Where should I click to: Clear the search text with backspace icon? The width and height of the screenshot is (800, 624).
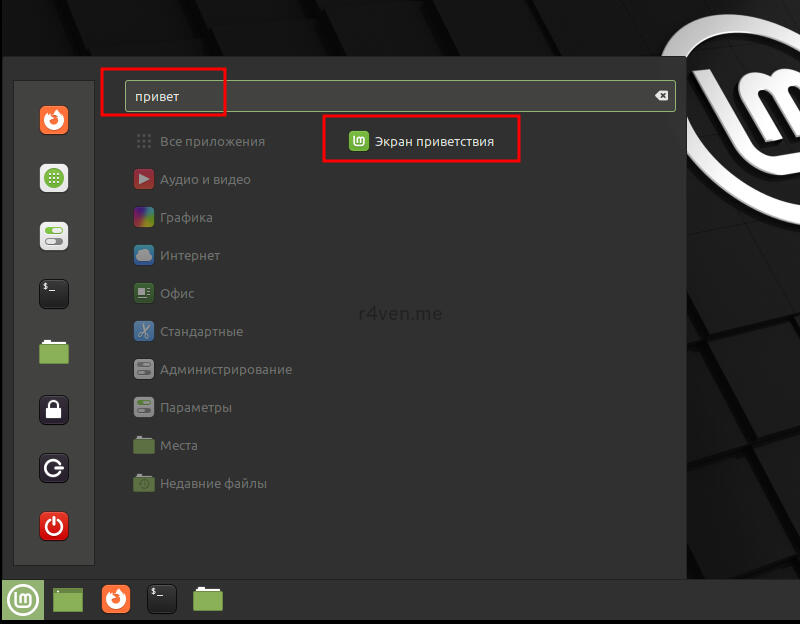coord(661,96)
